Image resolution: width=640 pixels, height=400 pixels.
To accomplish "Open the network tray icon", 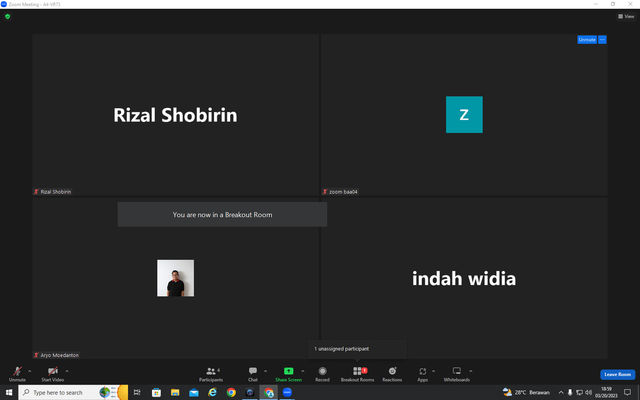I will pyautogui.click(x=579, y=392).
